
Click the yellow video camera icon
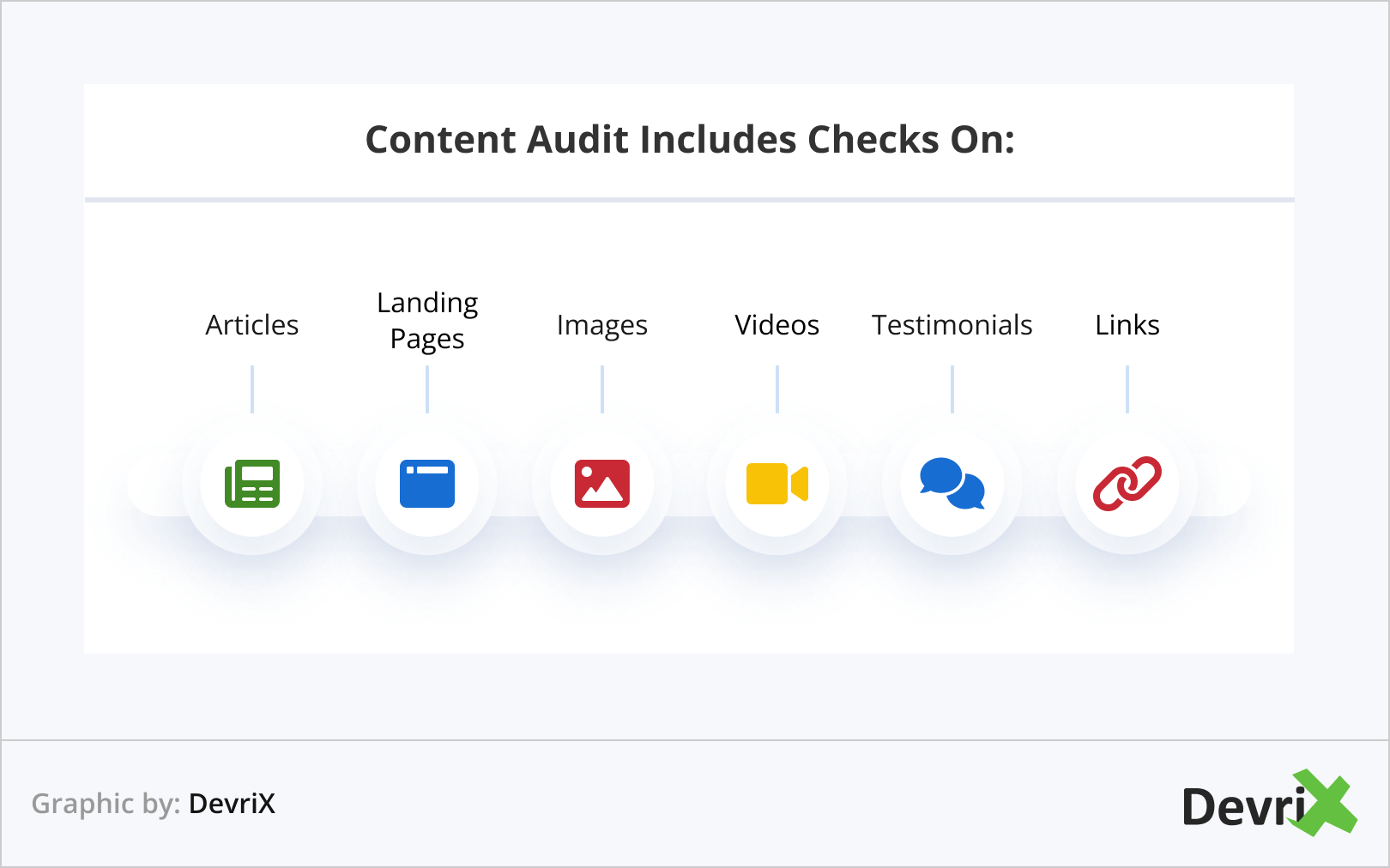777,484
